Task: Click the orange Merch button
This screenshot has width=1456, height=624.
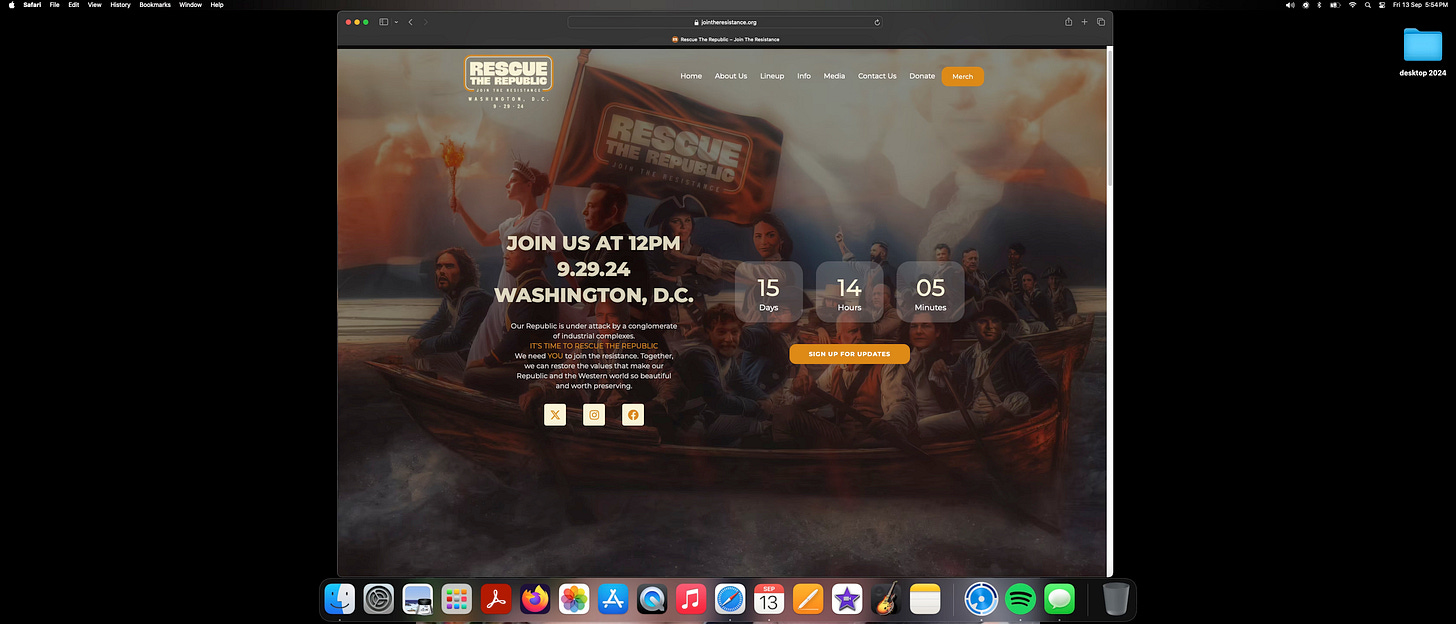Action: [962, 76]
